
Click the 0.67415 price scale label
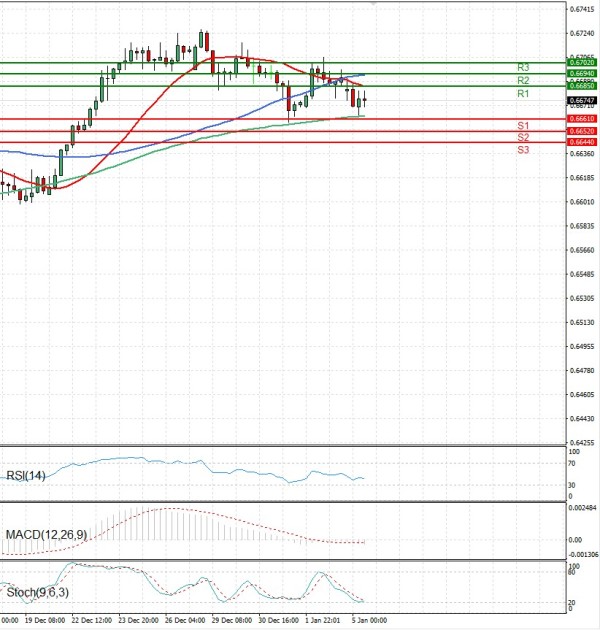[x=580, y=9]
